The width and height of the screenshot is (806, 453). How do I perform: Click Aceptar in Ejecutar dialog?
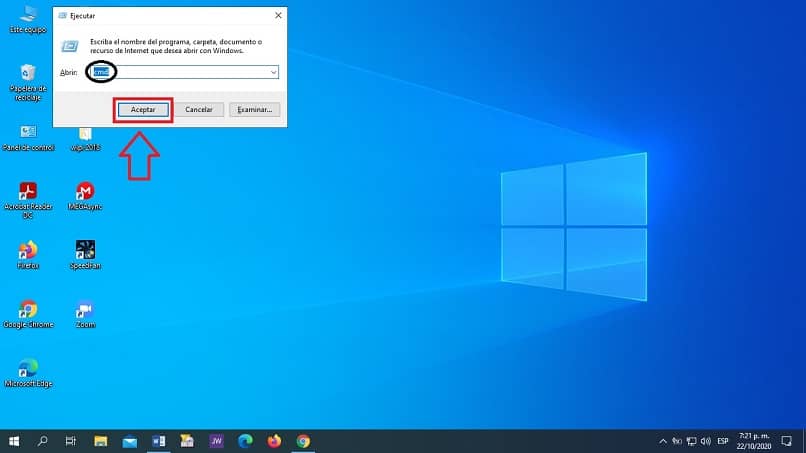[x=143, y=110]
